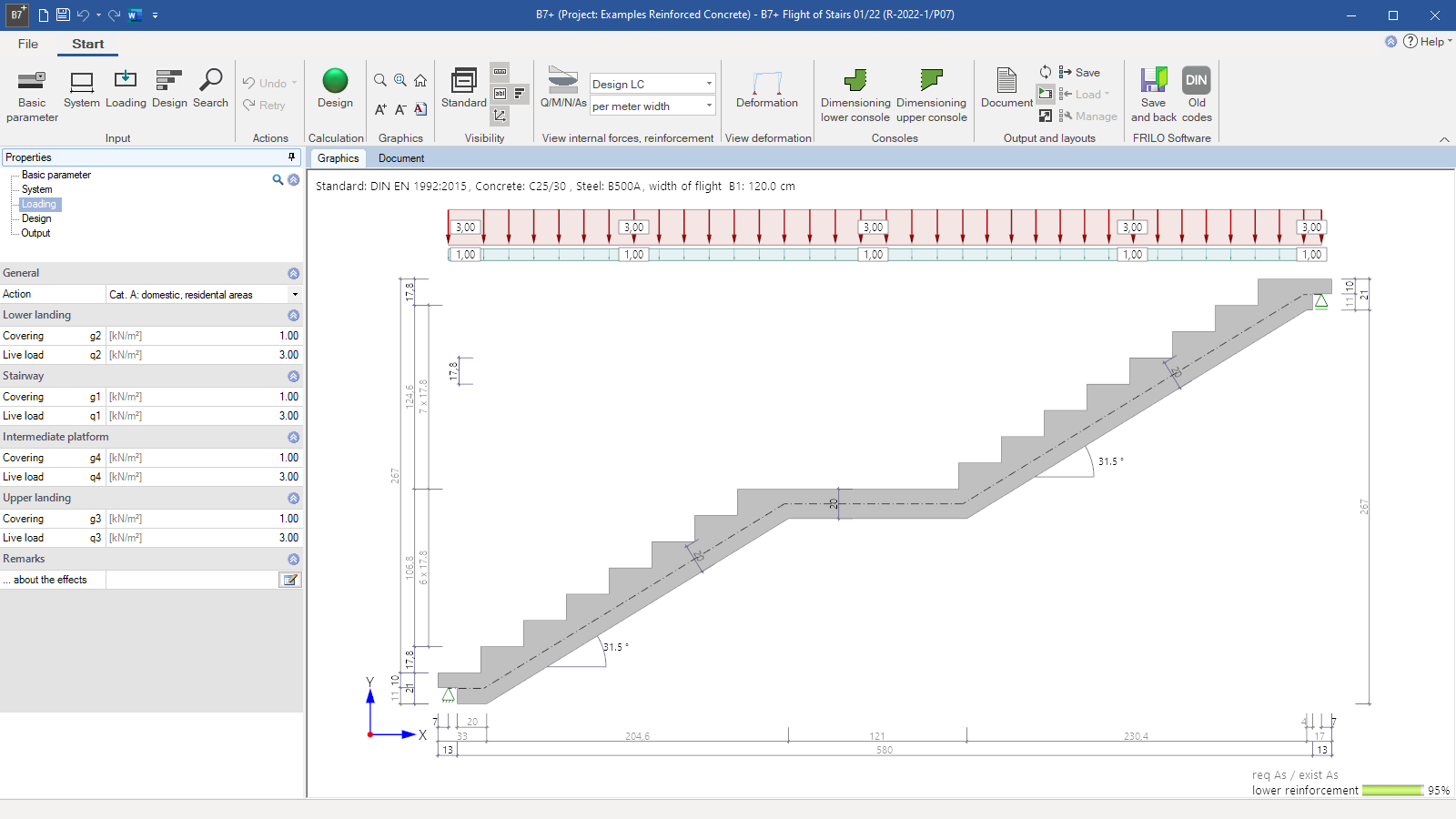This screenshot has height=819, width=1456.
Task: Decrease graphic font size with A-
Action: click(400, 109)
